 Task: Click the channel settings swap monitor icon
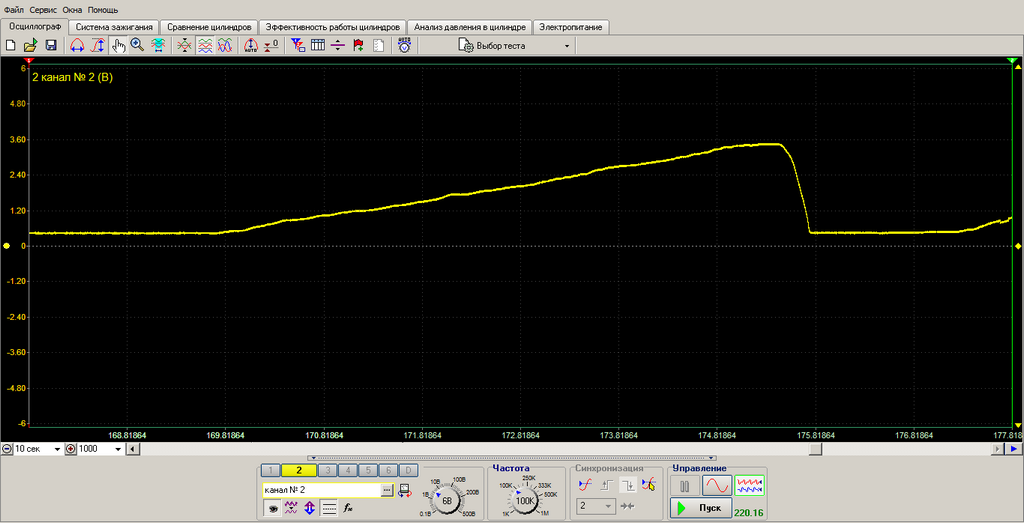(x=404, y=490)
